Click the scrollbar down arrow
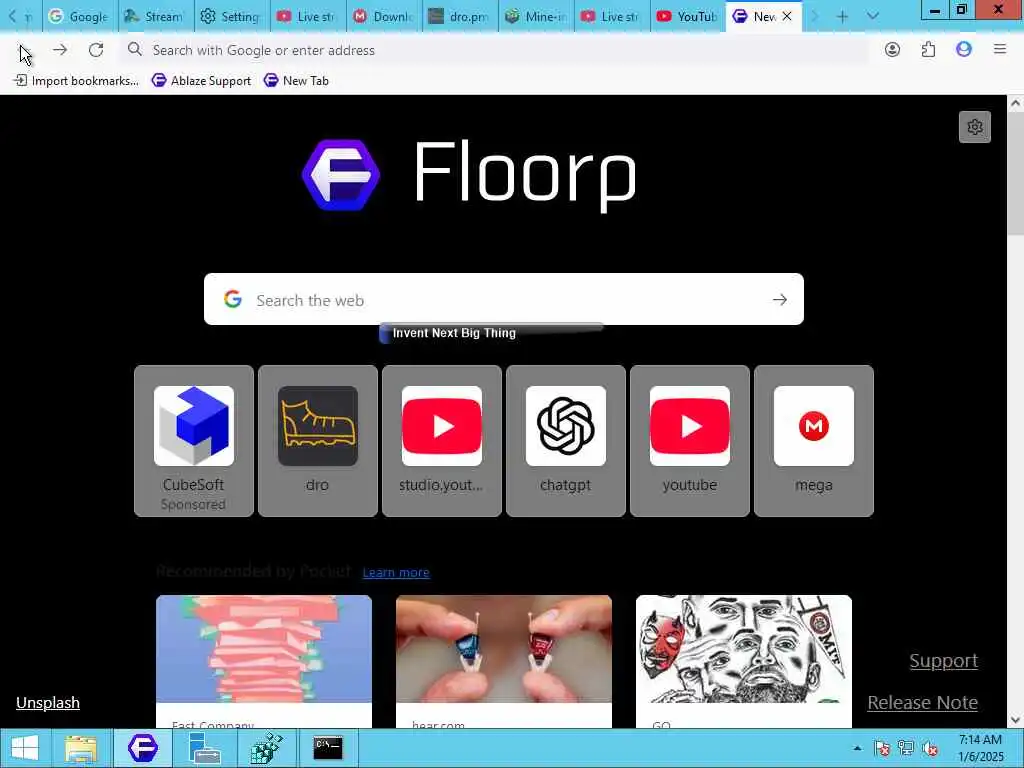Screen dimensions: 1024x768 click(x=1015, y=720)
